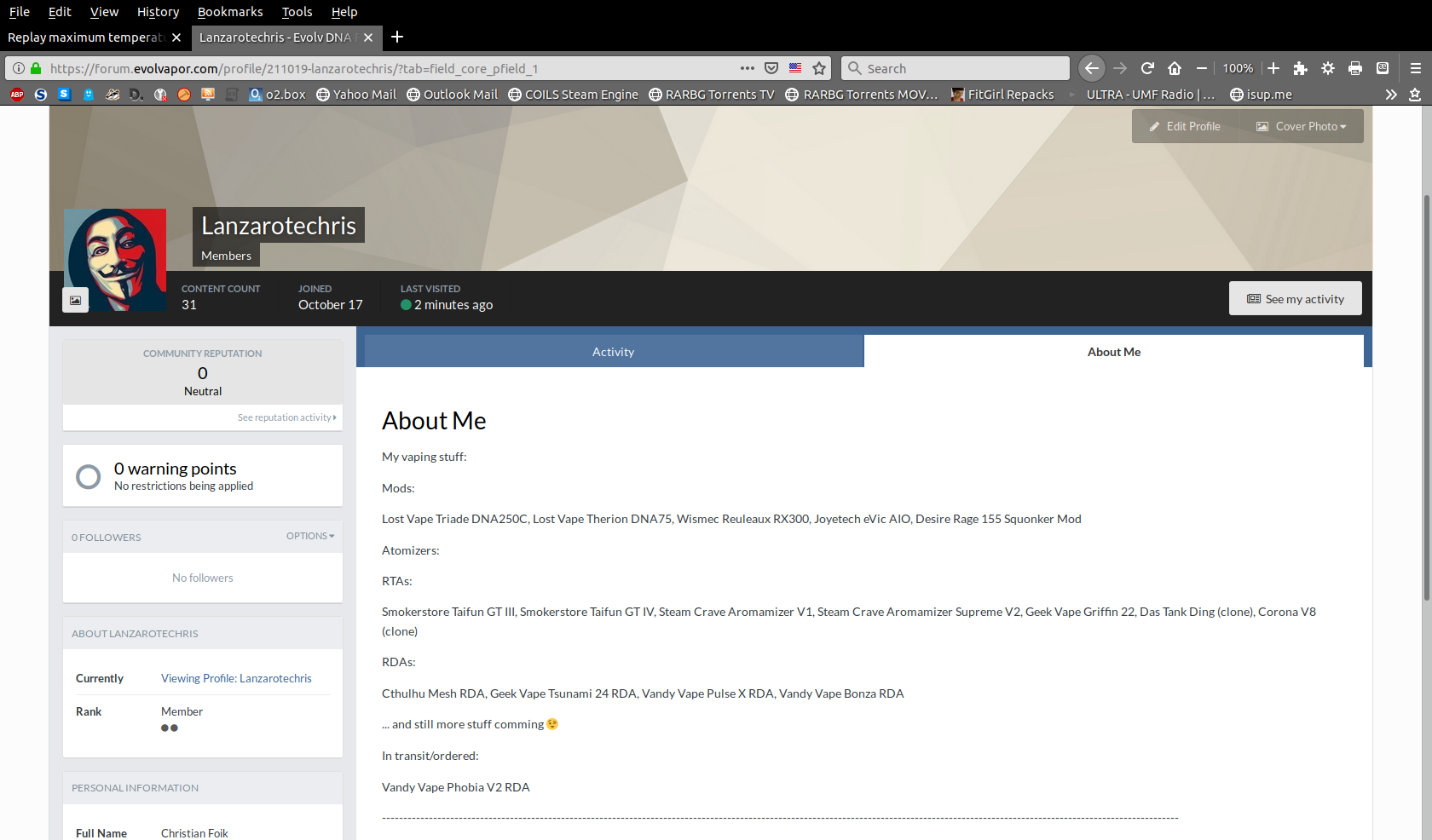The image size is (1432, 840).
Task: Open the Bookmarks menu
Action: pos(230,12)
